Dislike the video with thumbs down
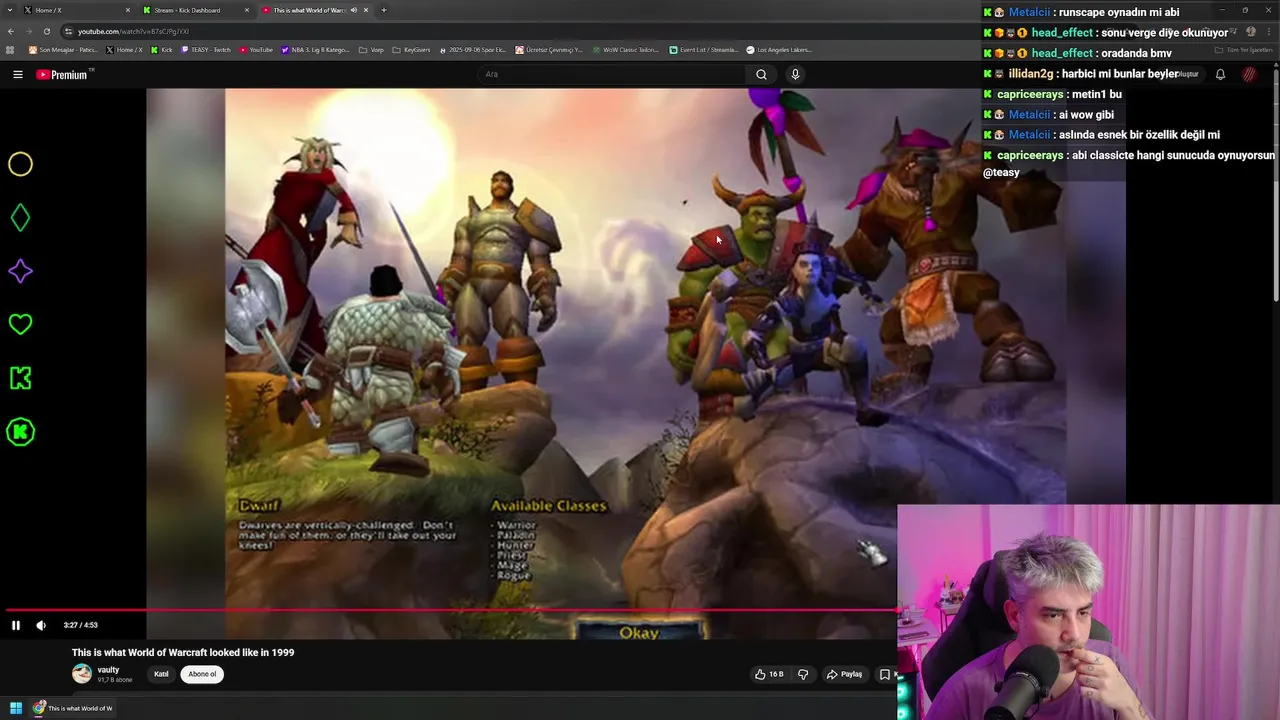1280x720 pixels. coord(802,674)
